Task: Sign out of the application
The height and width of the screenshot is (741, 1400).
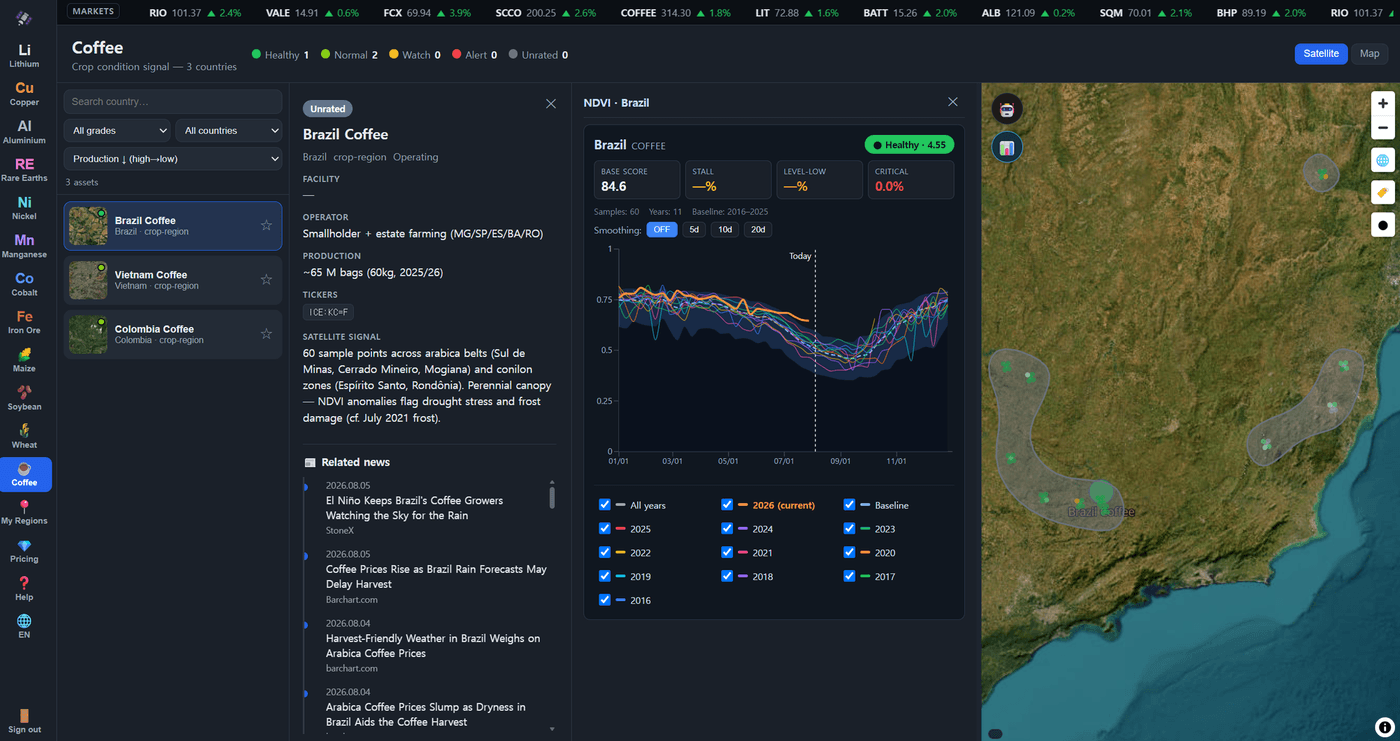Action: pos(24,720)
